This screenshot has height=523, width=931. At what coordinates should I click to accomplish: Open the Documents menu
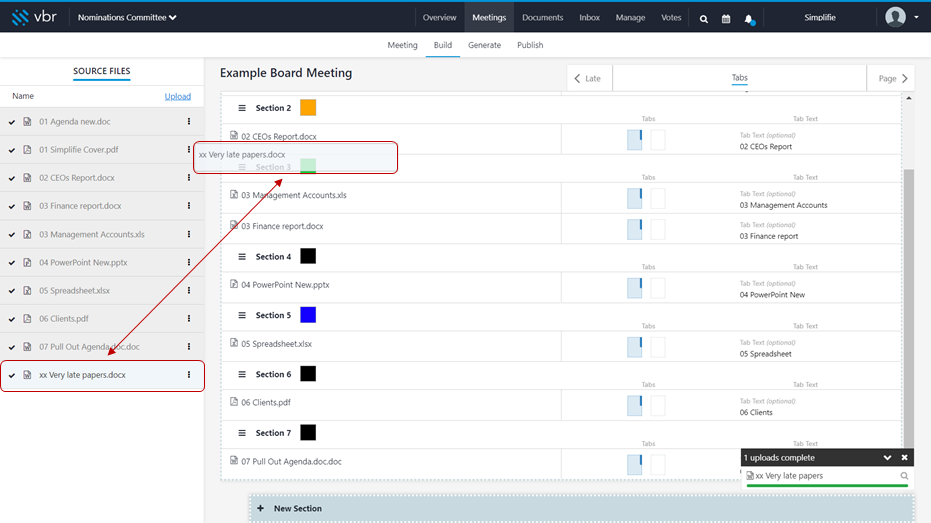point(542,17)
